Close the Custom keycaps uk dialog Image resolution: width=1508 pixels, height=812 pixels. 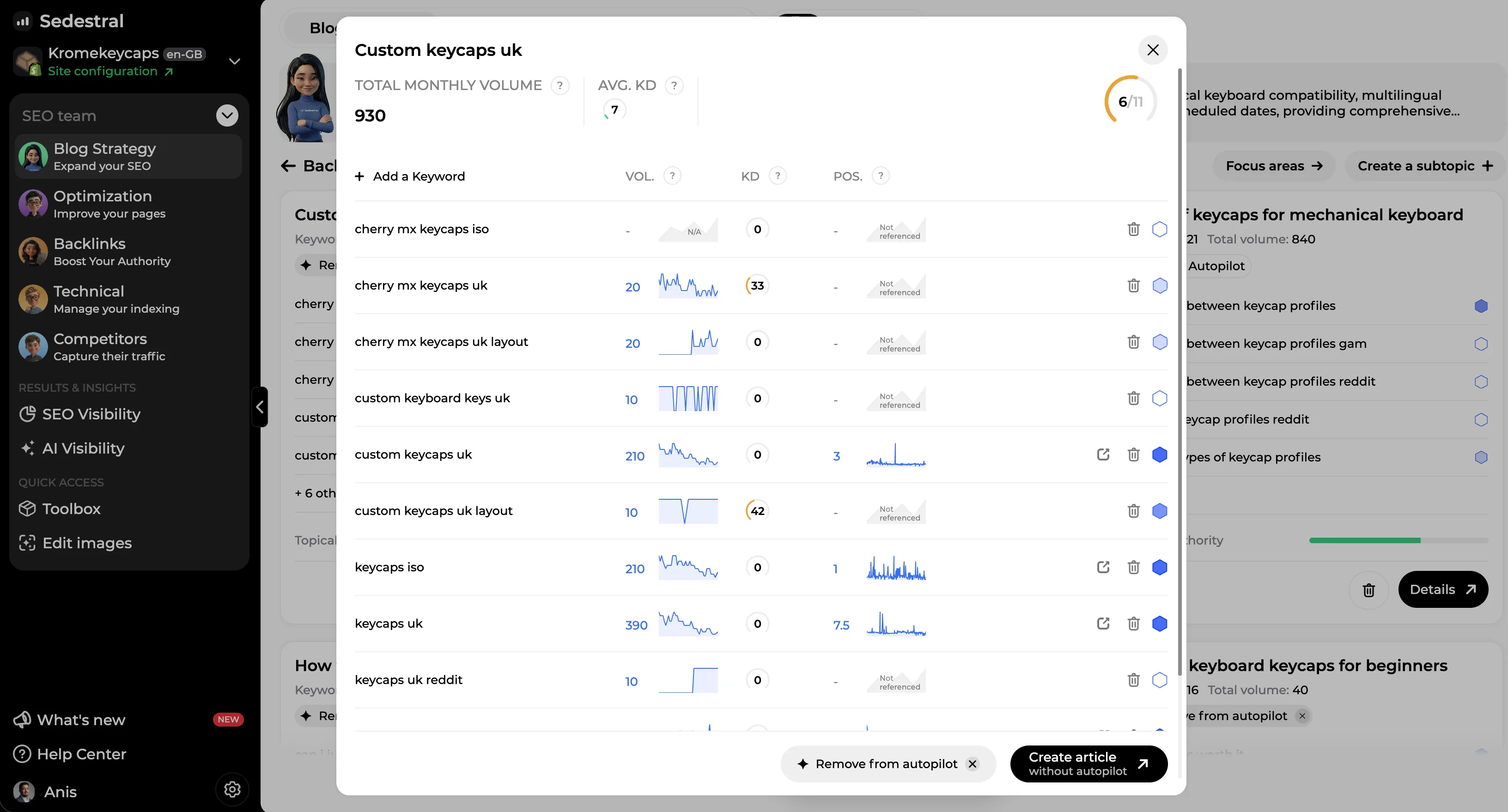(x=1153, y=50)
